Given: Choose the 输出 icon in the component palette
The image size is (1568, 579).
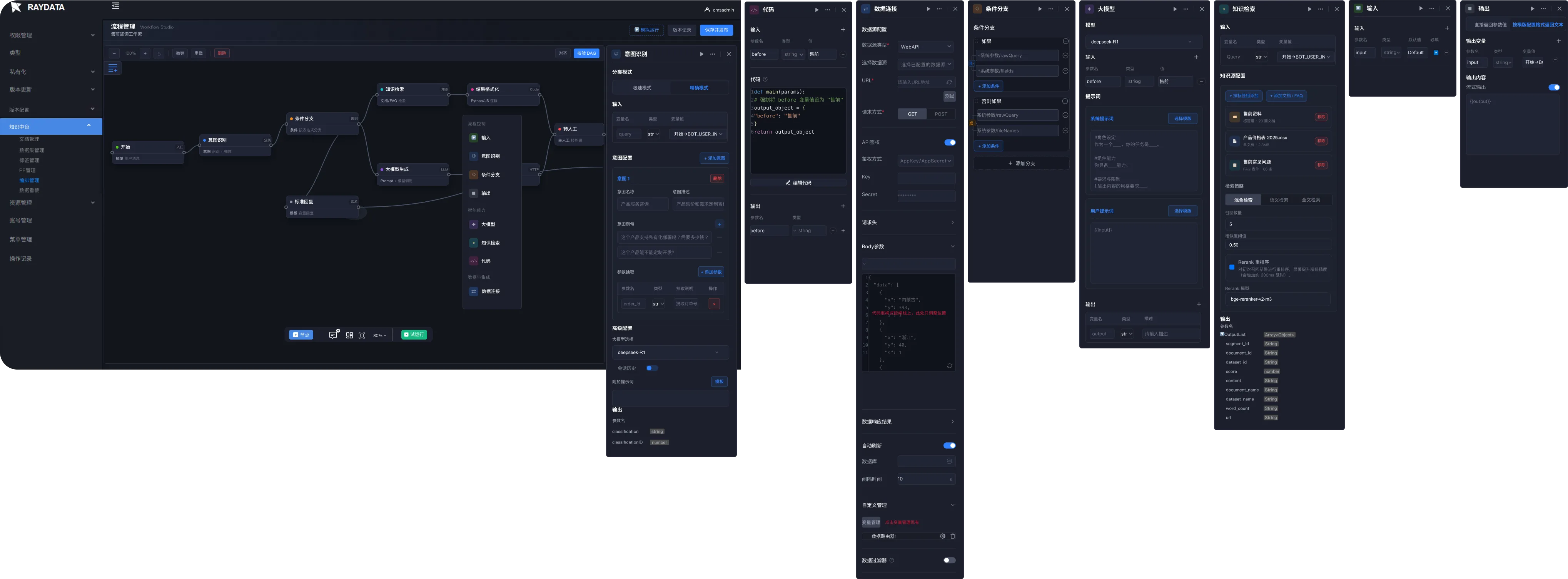Looking at the screenshot, I should 474,193.
